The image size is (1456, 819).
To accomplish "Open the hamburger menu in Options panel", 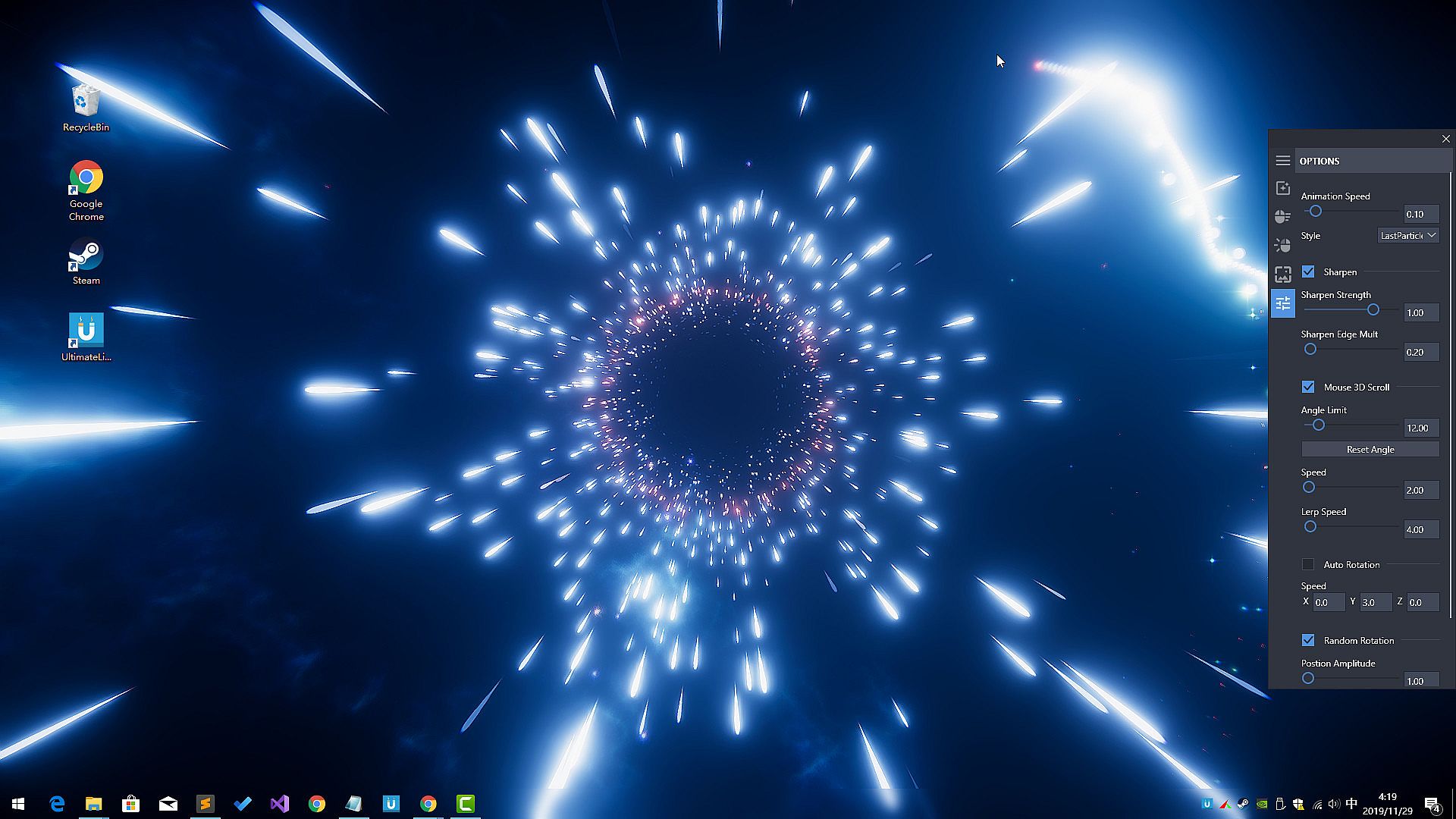I will click(1282, 161).
